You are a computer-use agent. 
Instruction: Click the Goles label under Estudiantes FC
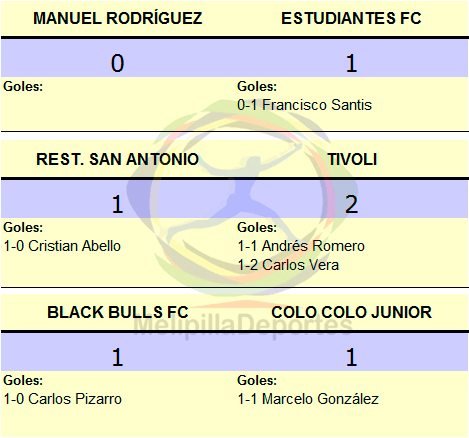[257, 86]
